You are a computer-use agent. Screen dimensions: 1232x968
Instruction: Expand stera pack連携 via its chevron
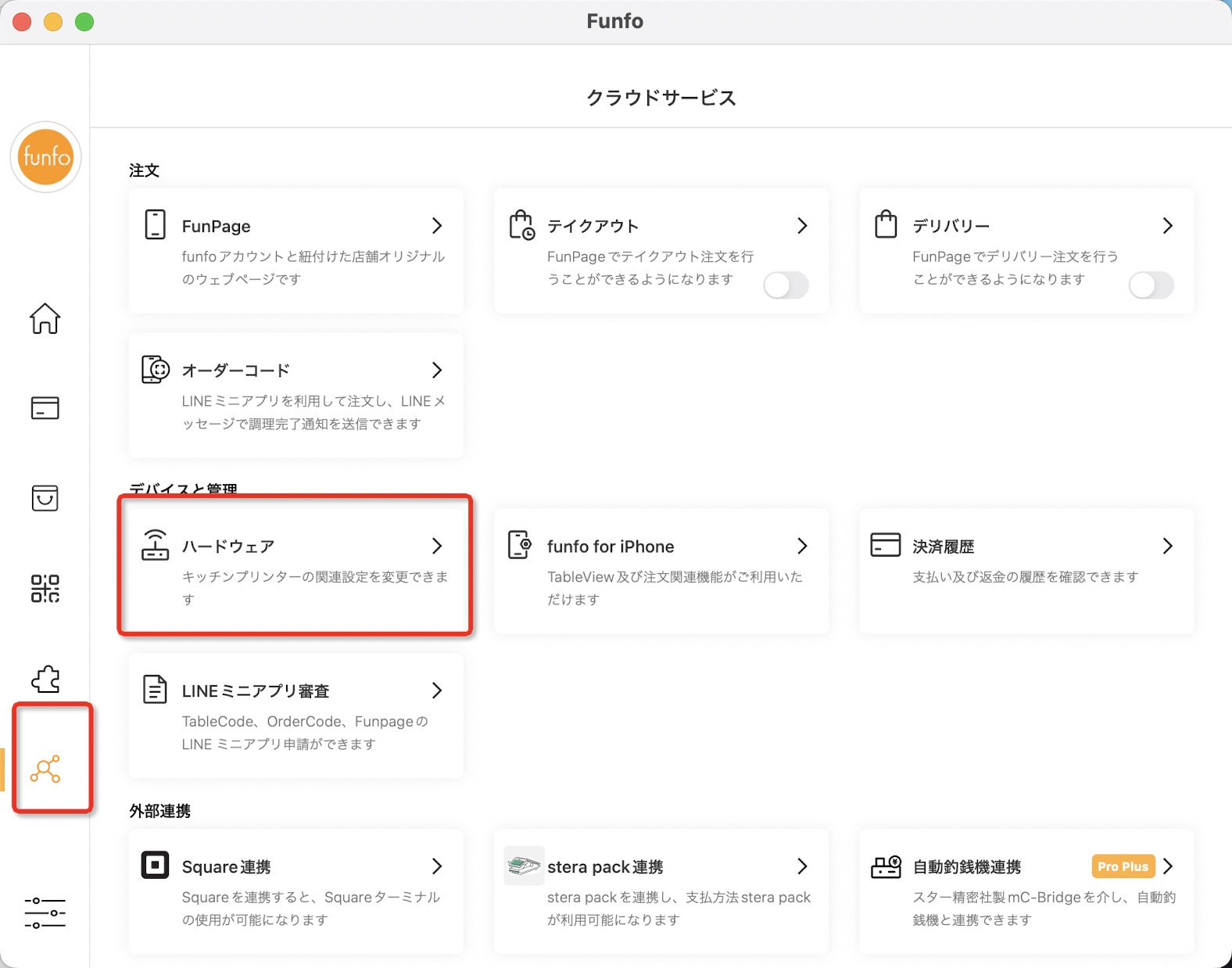coord(802,866)
